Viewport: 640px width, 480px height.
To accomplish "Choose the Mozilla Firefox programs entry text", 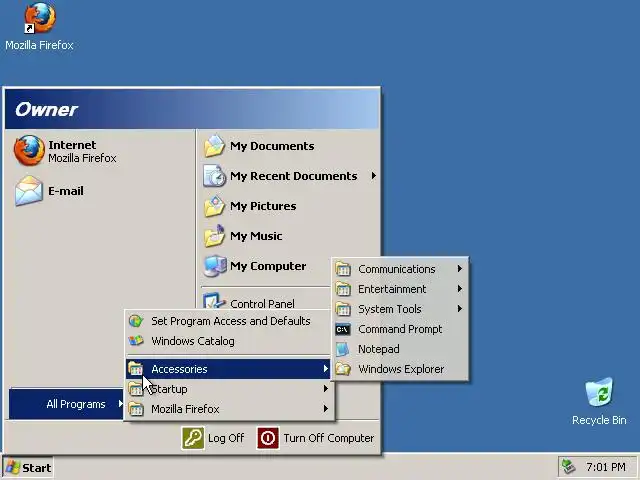I will [x=185, y=409].
